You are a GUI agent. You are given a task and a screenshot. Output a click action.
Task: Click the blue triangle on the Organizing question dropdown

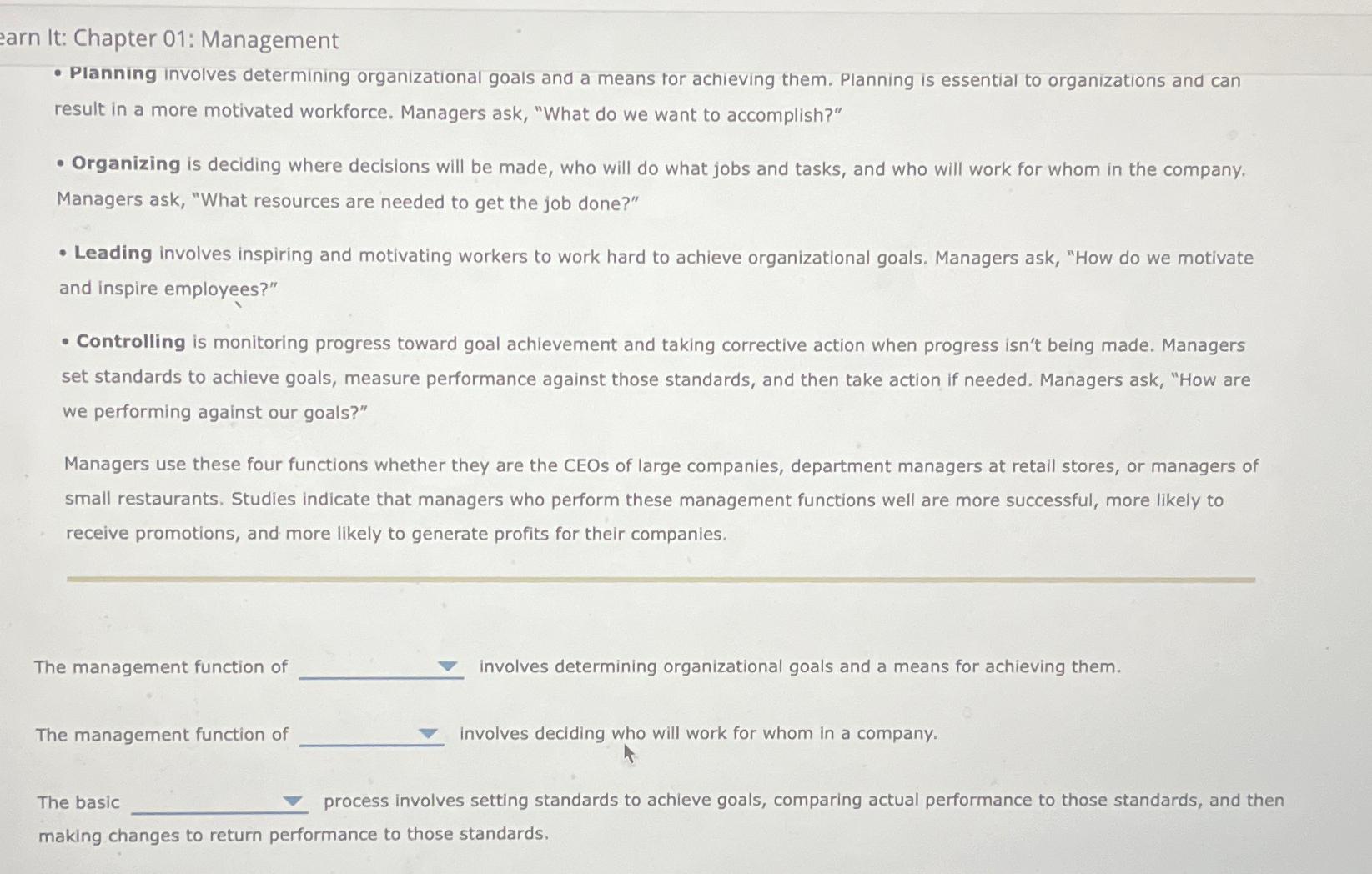(428, 733)
